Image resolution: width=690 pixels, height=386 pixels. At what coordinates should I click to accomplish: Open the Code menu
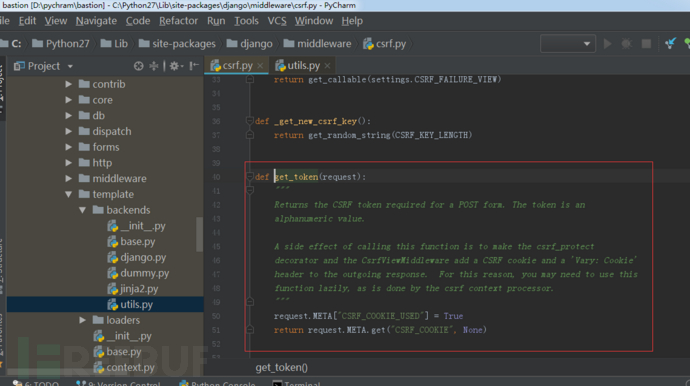[x=138, y=21]
